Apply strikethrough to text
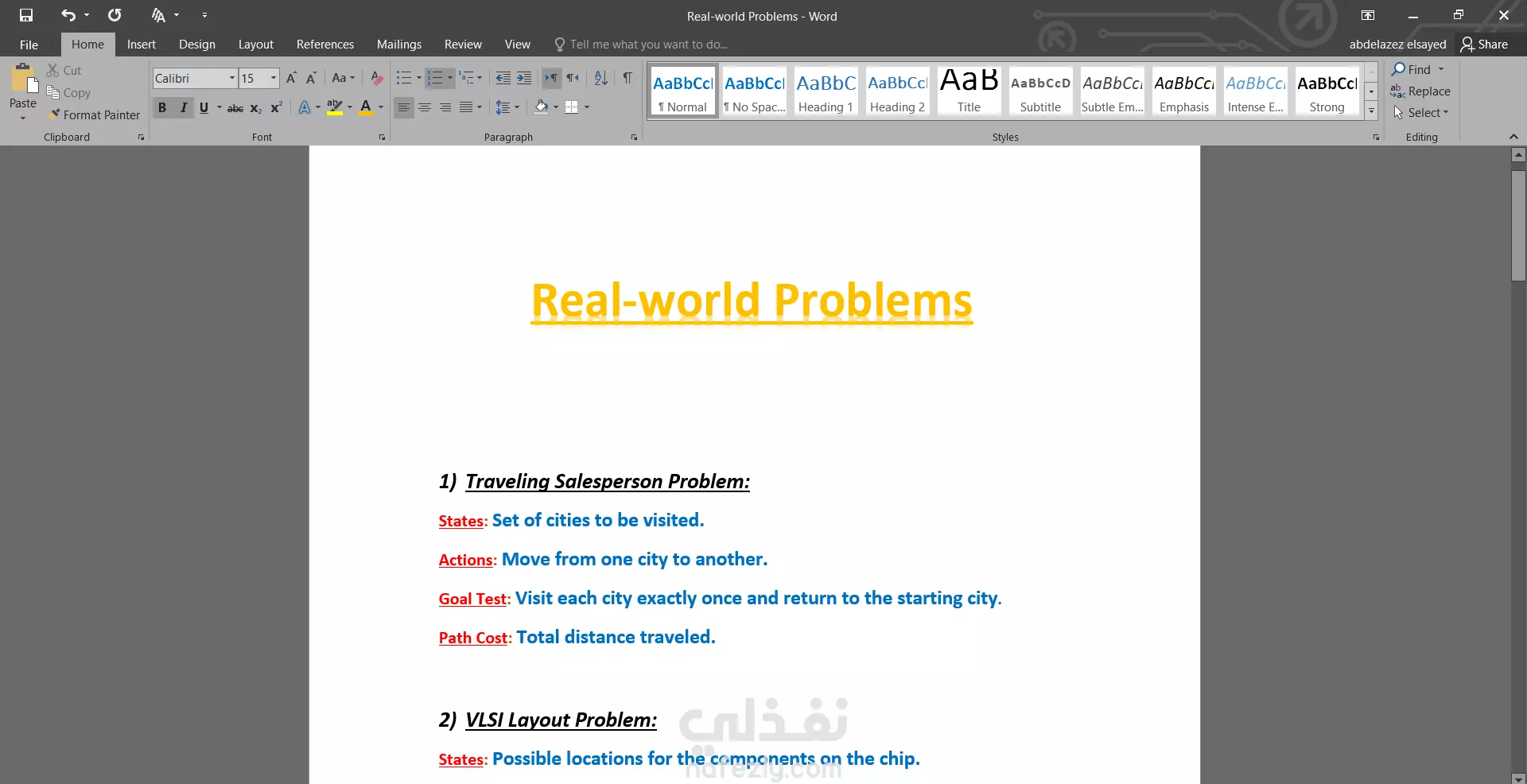The width and height of the screenshot is (1527, 784). pos(235,108)
